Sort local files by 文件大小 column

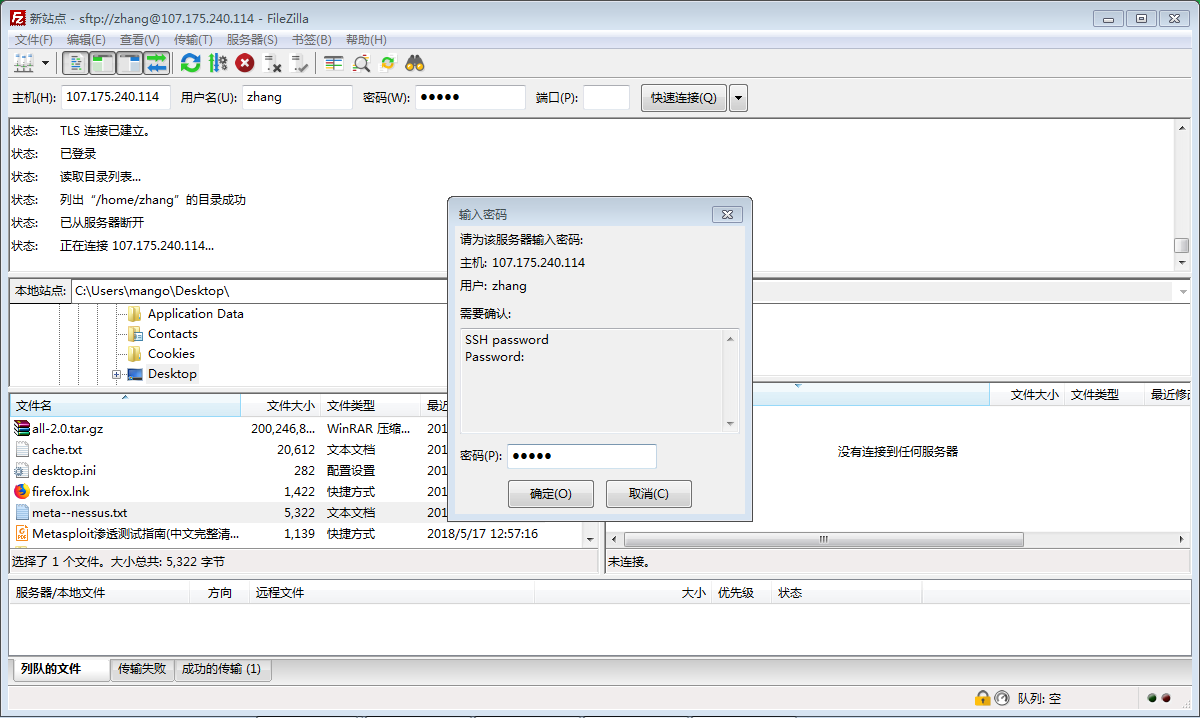(x=281, y=406)
